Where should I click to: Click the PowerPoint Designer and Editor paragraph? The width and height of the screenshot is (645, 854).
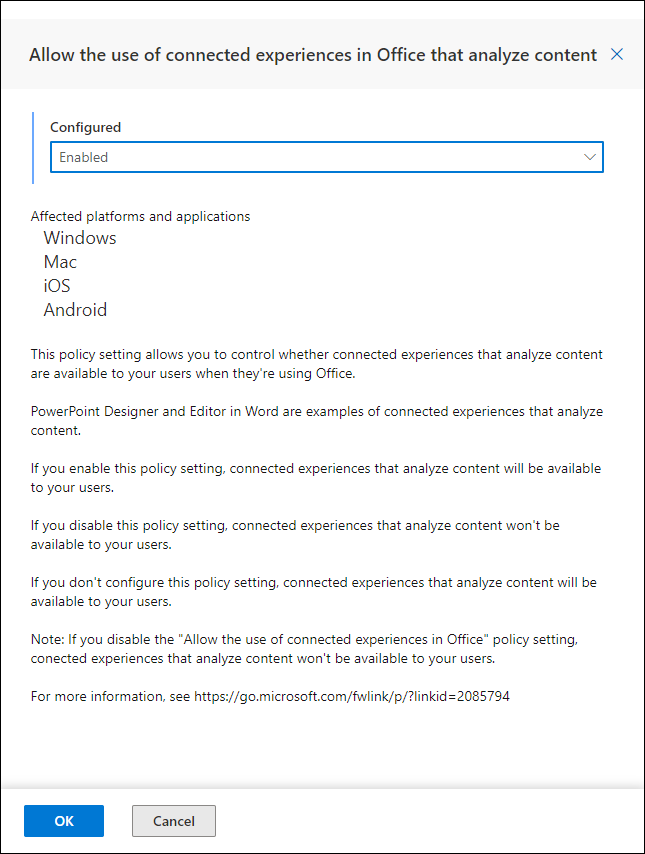pos(317,420)
